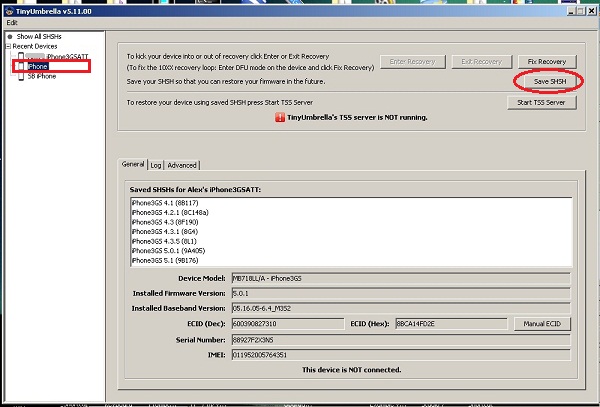600x407 pixels.
Task: Click the Fix Recovery button
Action: pyautogui.click(x=547, y=62)
